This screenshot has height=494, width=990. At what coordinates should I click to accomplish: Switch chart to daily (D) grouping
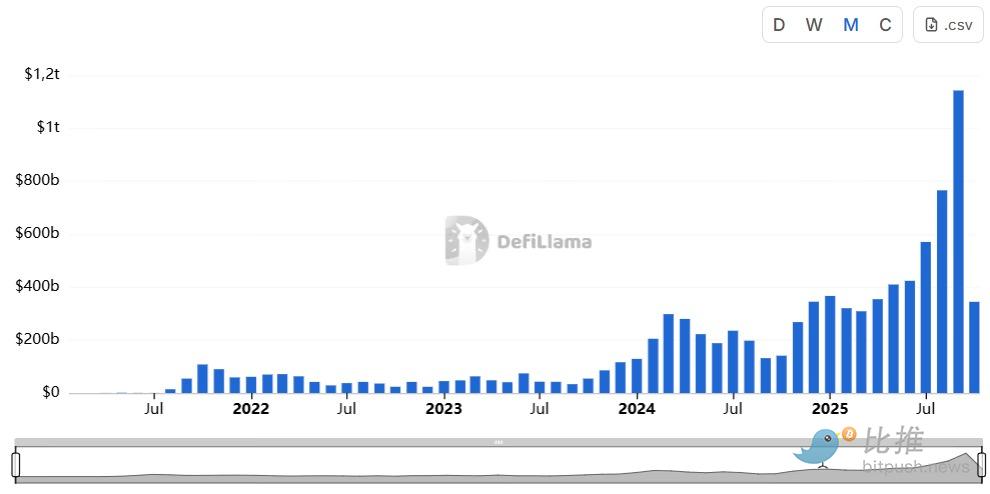pyautogui.click(x=779, y=25)
